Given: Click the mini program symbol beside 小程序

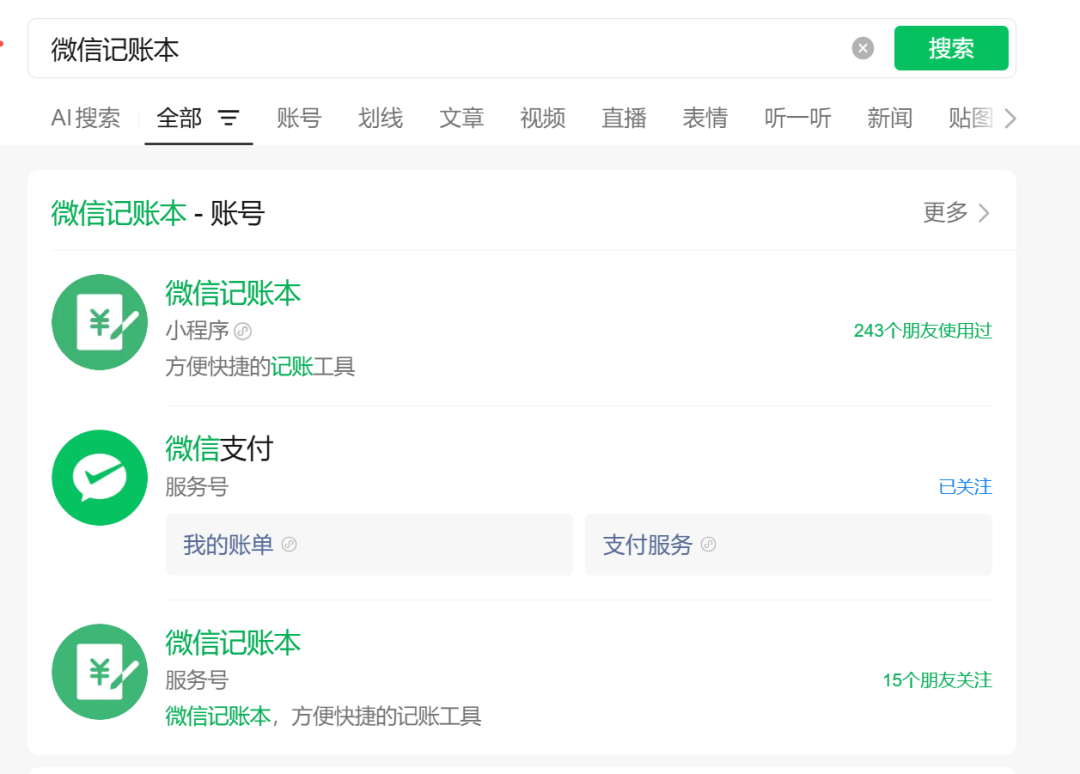Looking at the screenshot, I should click(243, 331).
